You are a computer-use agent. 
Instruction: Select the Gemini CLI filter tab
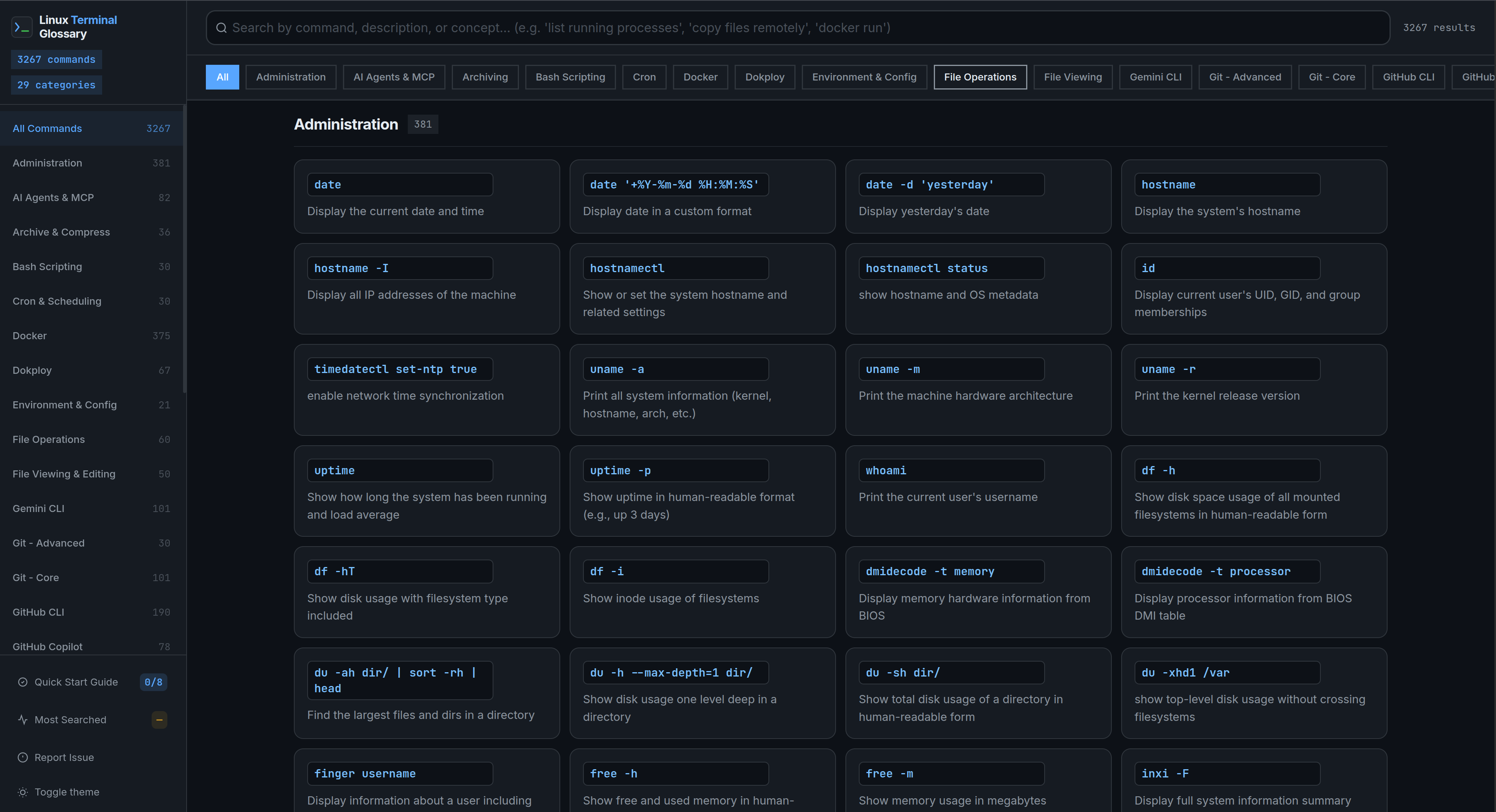click(1156, 77)
